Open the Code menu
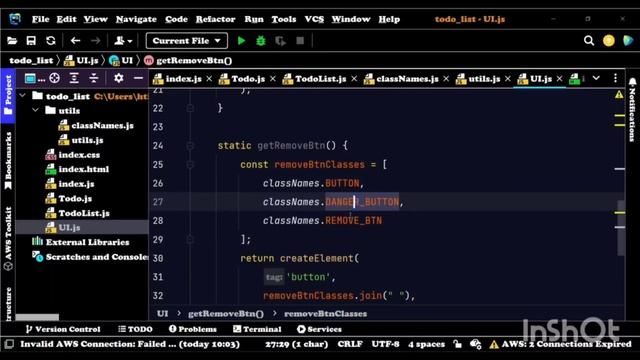 (176, 19)
